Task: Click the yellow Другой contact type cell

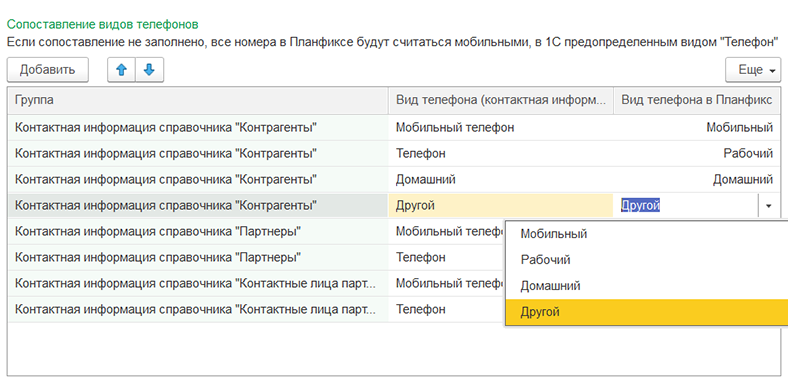Action: click(501, 206)
